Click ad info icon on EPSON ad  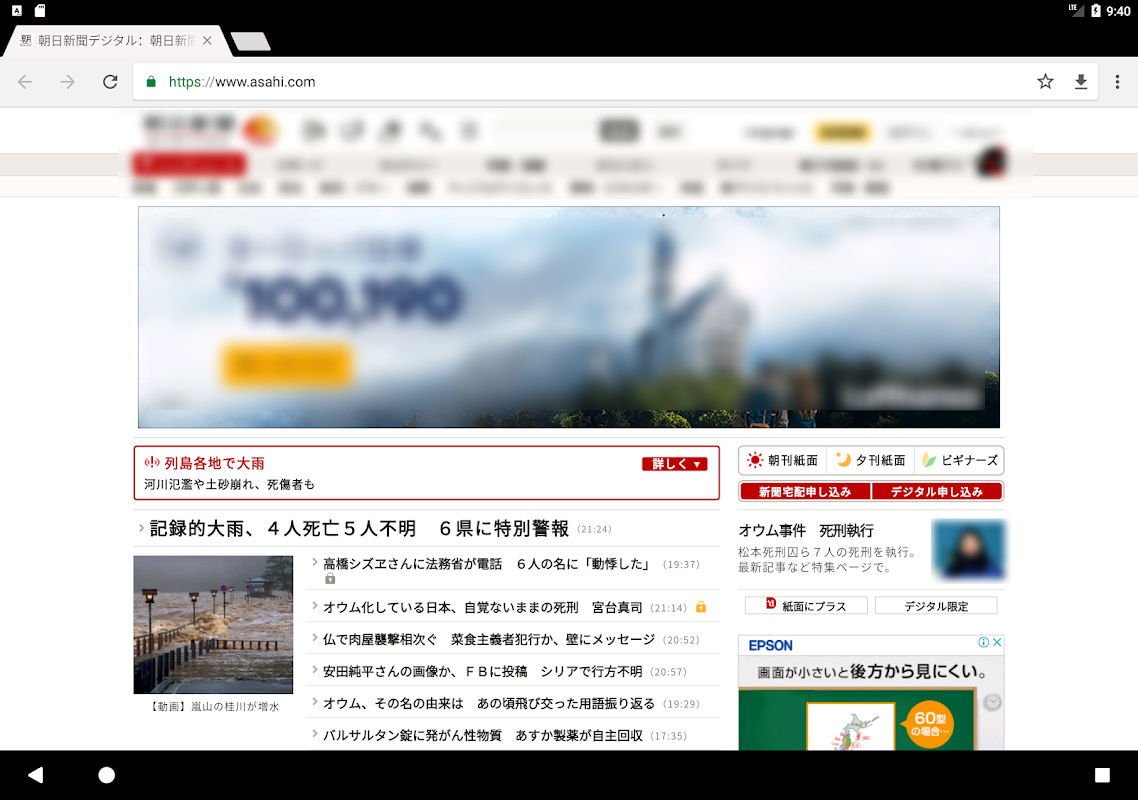pyautogui.click(x=984, y=642)
